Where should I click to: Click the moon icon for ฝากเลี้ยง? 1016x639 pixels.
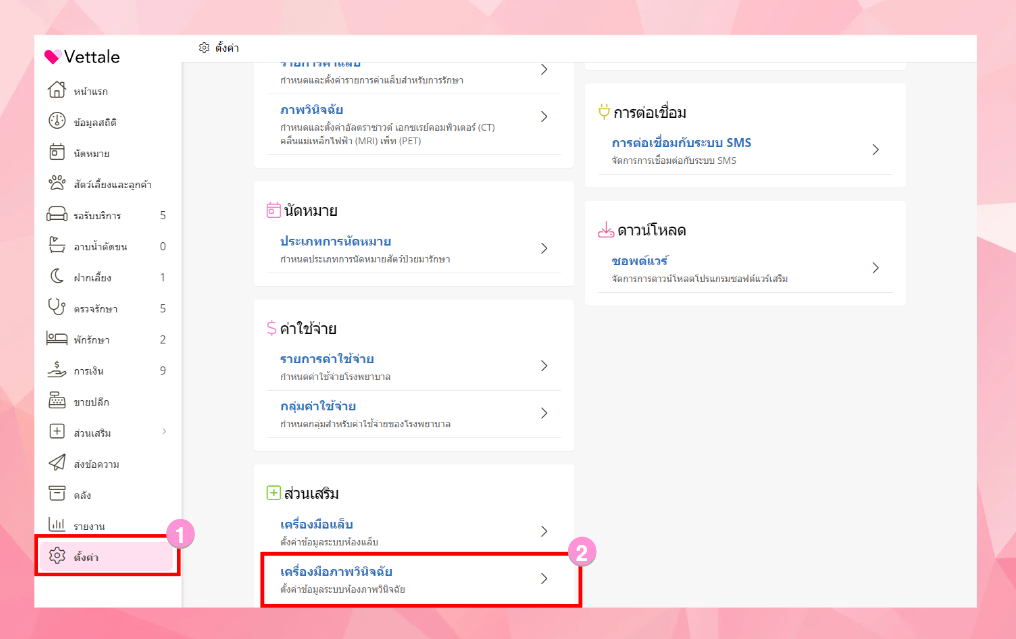[57, 276]
